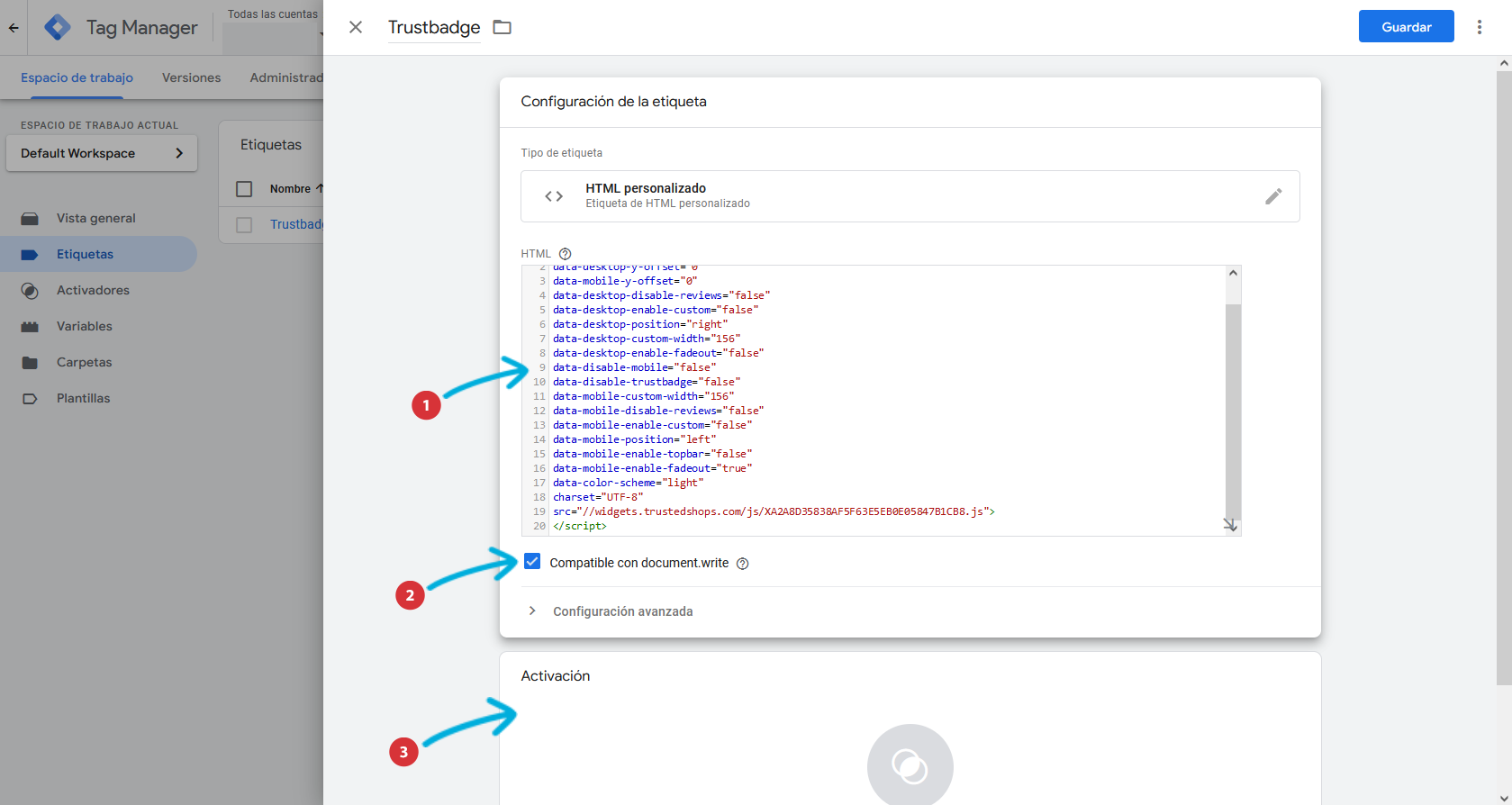This screenshot has height=805, width=1512.
Task: Click code line data-desktop-position="right"
Action: 640,324
